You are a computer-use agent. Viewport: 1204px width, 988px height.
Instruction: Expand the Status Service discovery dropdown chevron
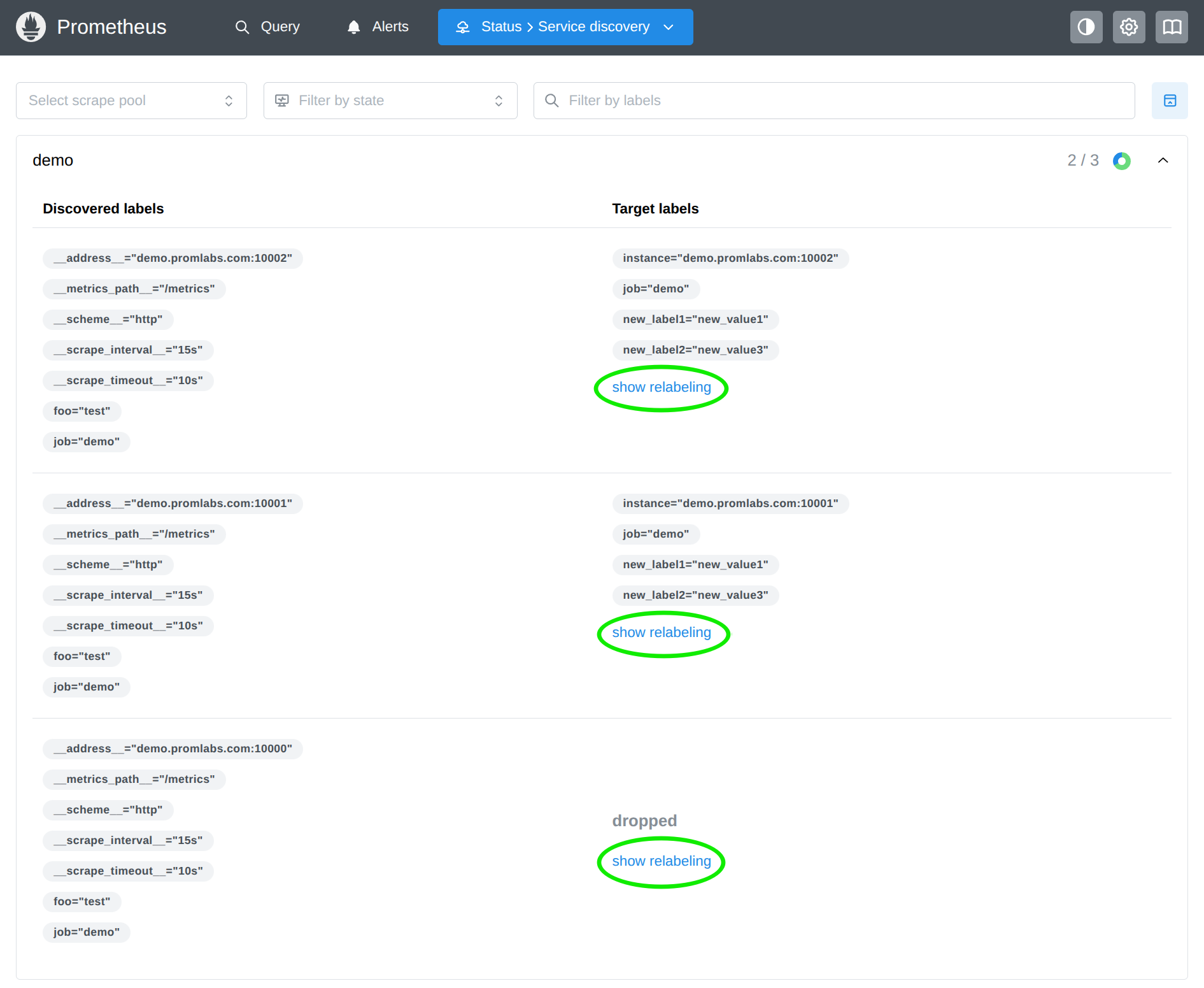(x=669, y=27)
